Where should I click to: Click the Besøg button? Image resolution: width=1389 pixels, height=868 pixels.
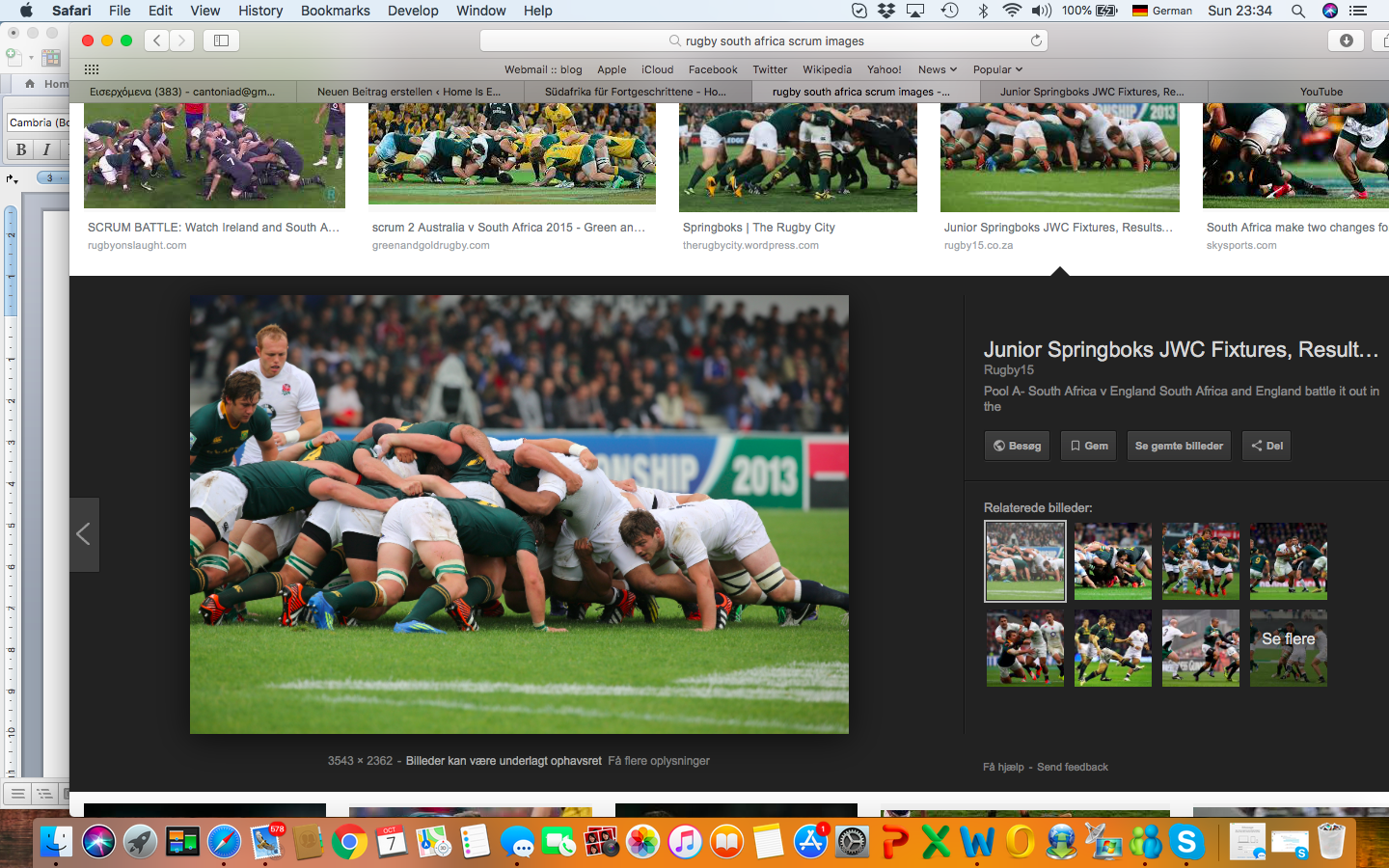(x=1017, y=446)
